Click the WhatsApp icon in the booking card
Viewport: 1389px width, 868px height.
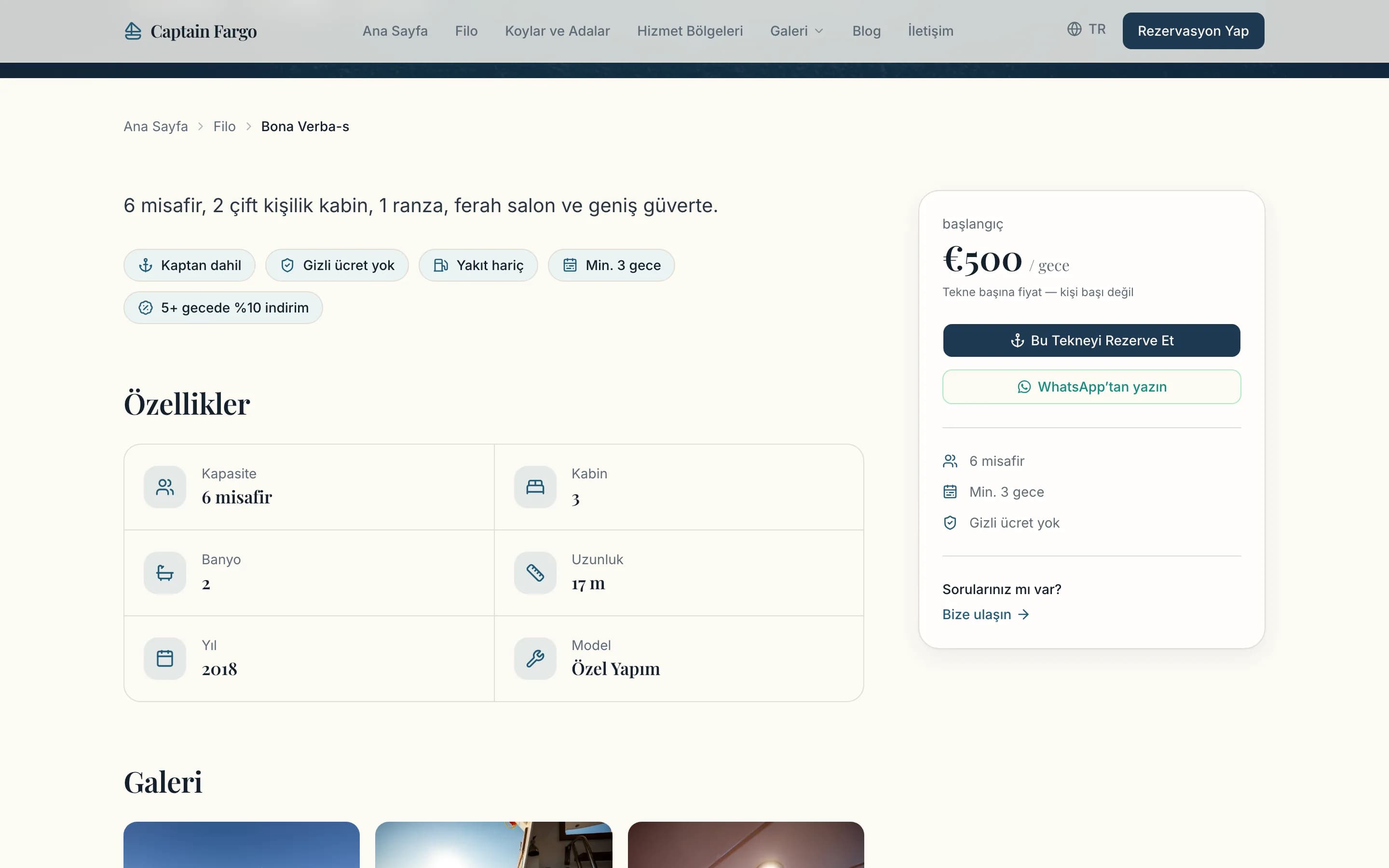pos(1024,387)
